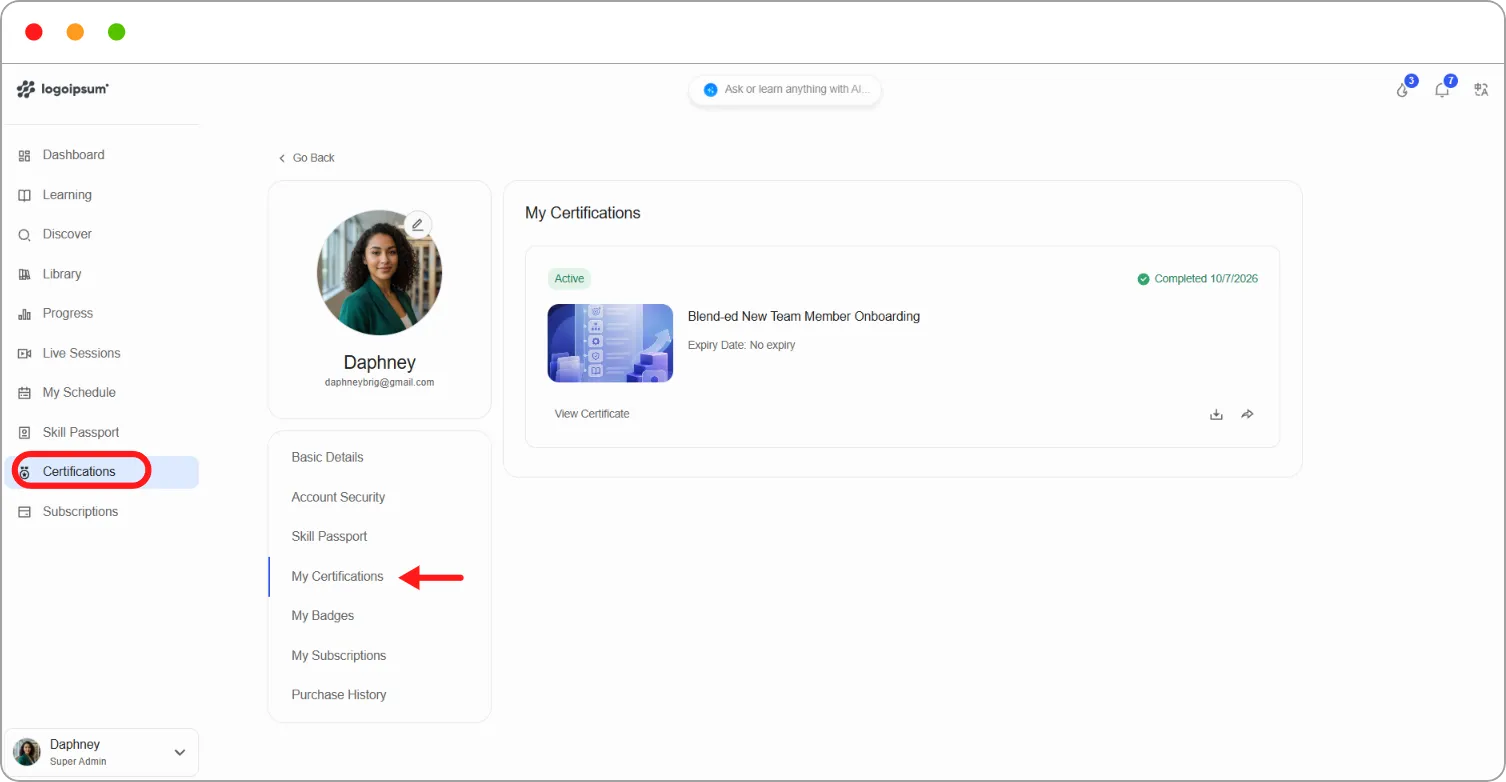Click the orange minimize window button
The width and height of the screenshot is (1506, 782).
[x=75, y=32]
